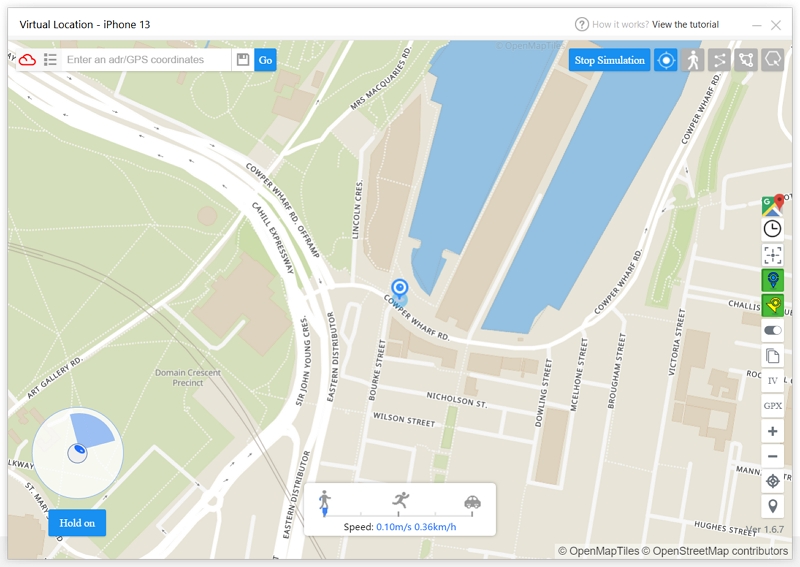The width and height of the screenshot is (800, 567).
Task: Zoom in with the plus button
Action: [x=772, y=431]
